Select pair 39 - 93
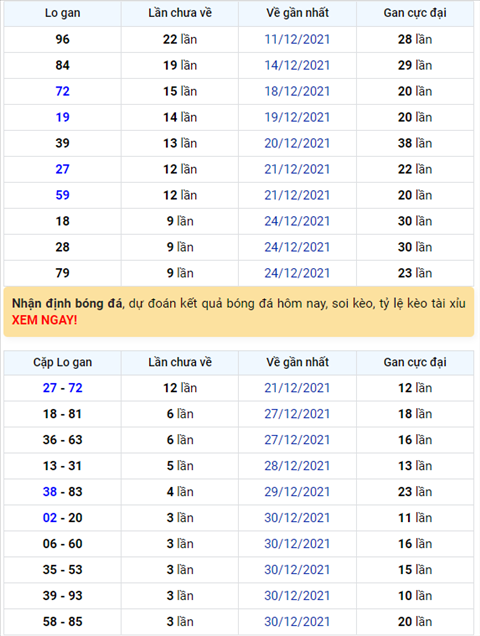 click(x=62, y=595)
